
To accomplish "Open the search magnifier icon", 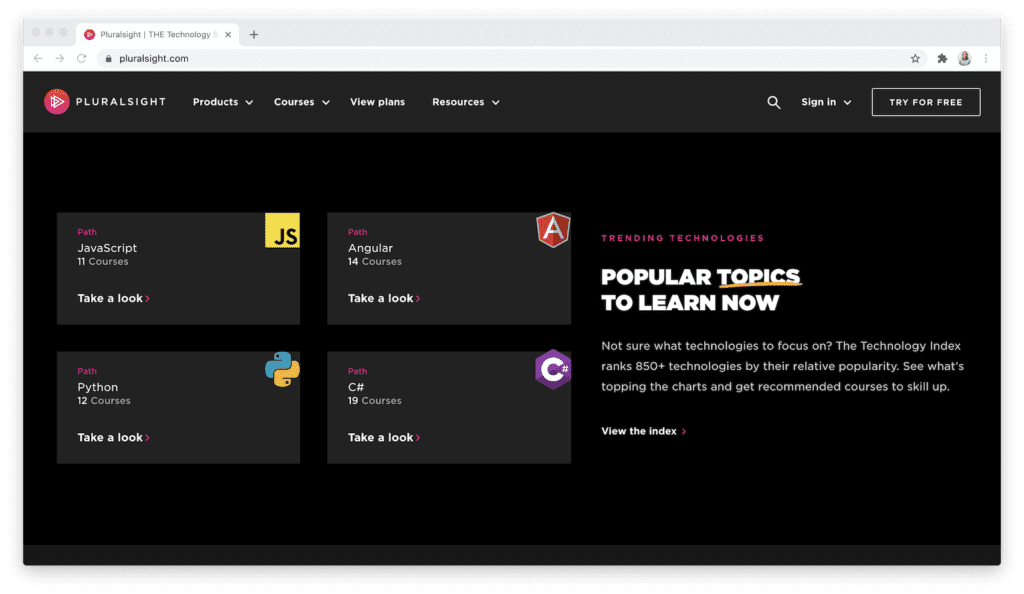I will 773,102.
